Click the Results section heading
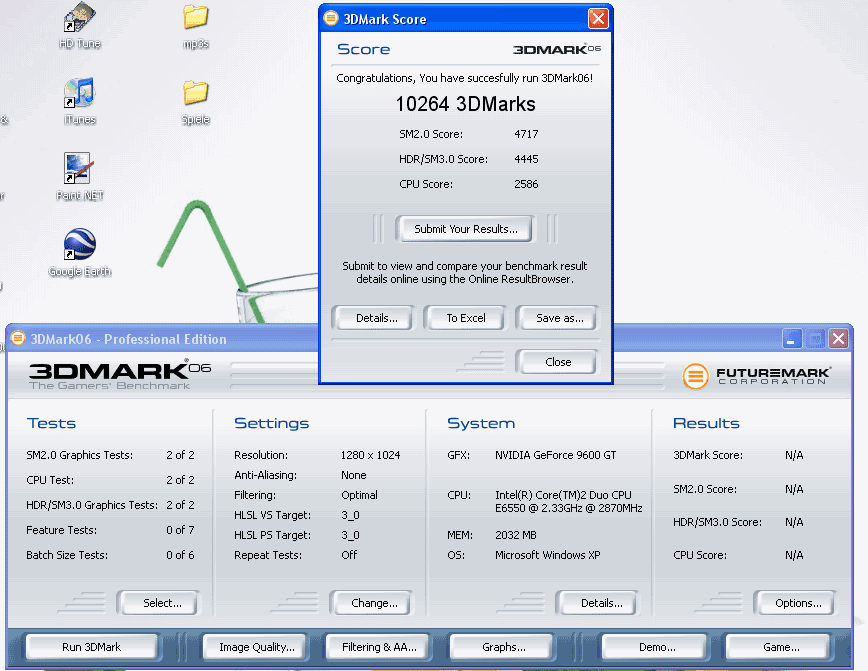Screen dimensions: 868x671 pyautogui.click(x=706, y=423)
